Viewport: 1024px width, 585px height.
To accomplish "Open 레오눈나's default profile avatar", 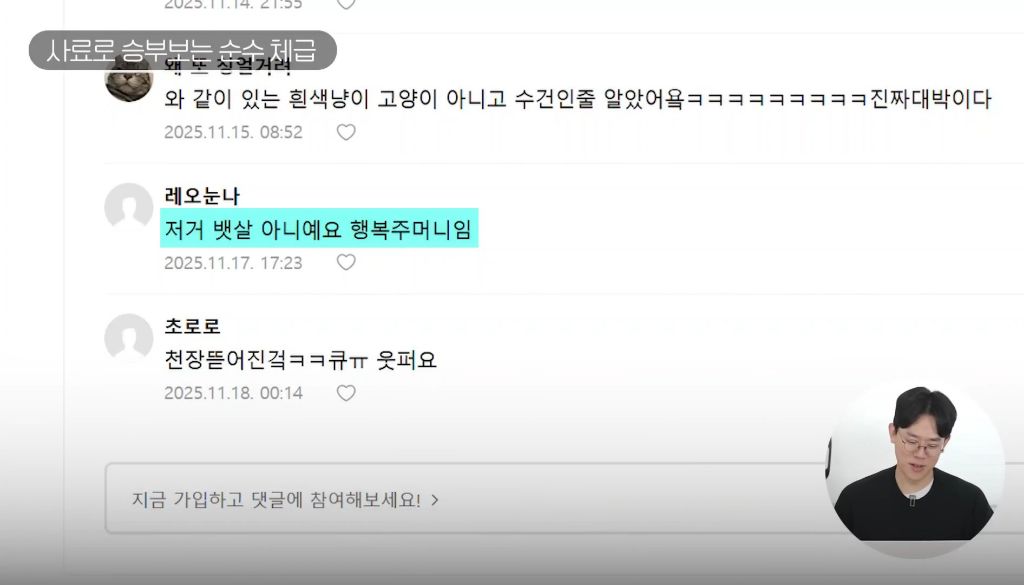I will tap(129, 206).
